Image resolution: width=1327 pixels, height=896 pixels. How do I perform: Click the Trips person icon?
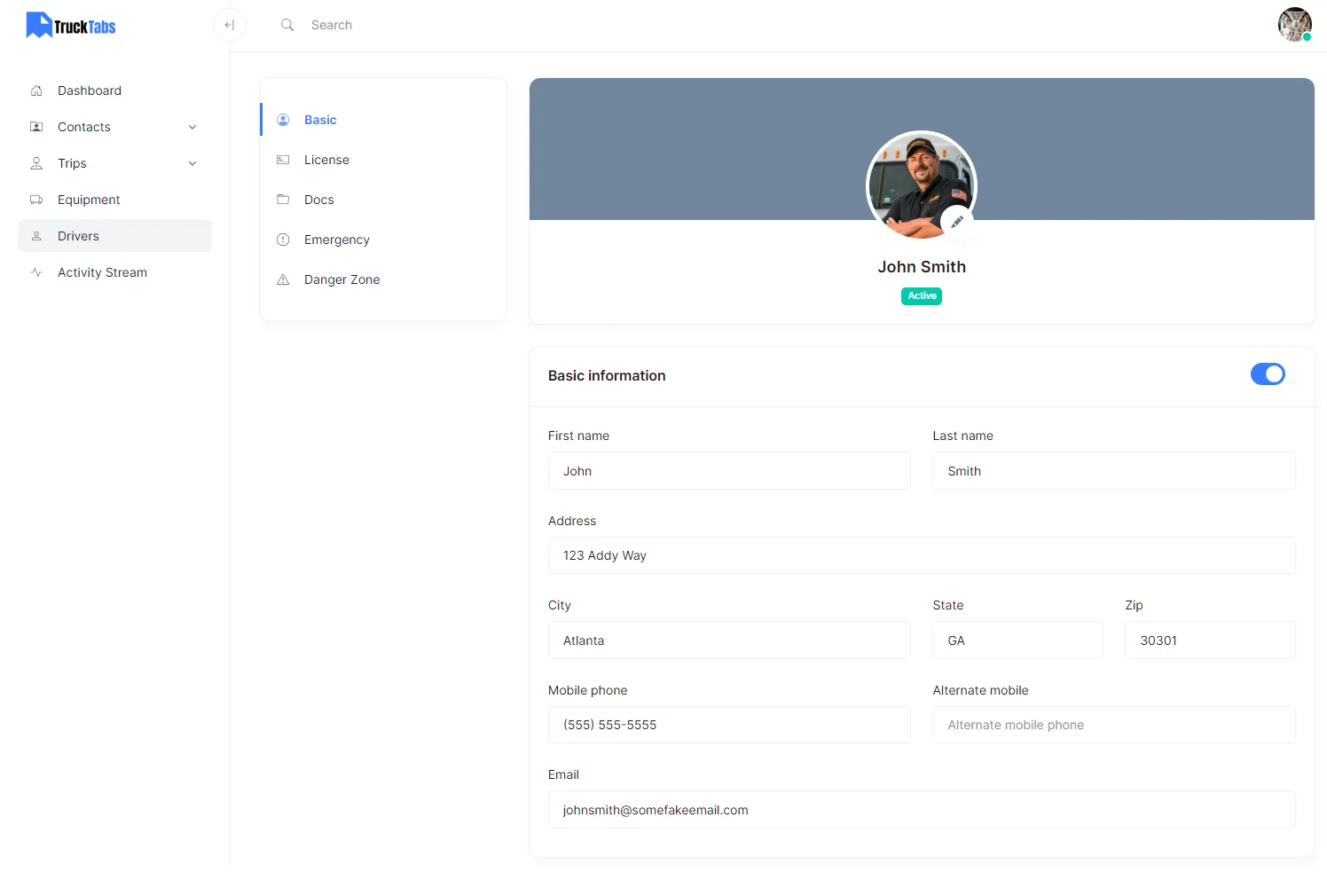pyautogui.click(x=36, y=163)
